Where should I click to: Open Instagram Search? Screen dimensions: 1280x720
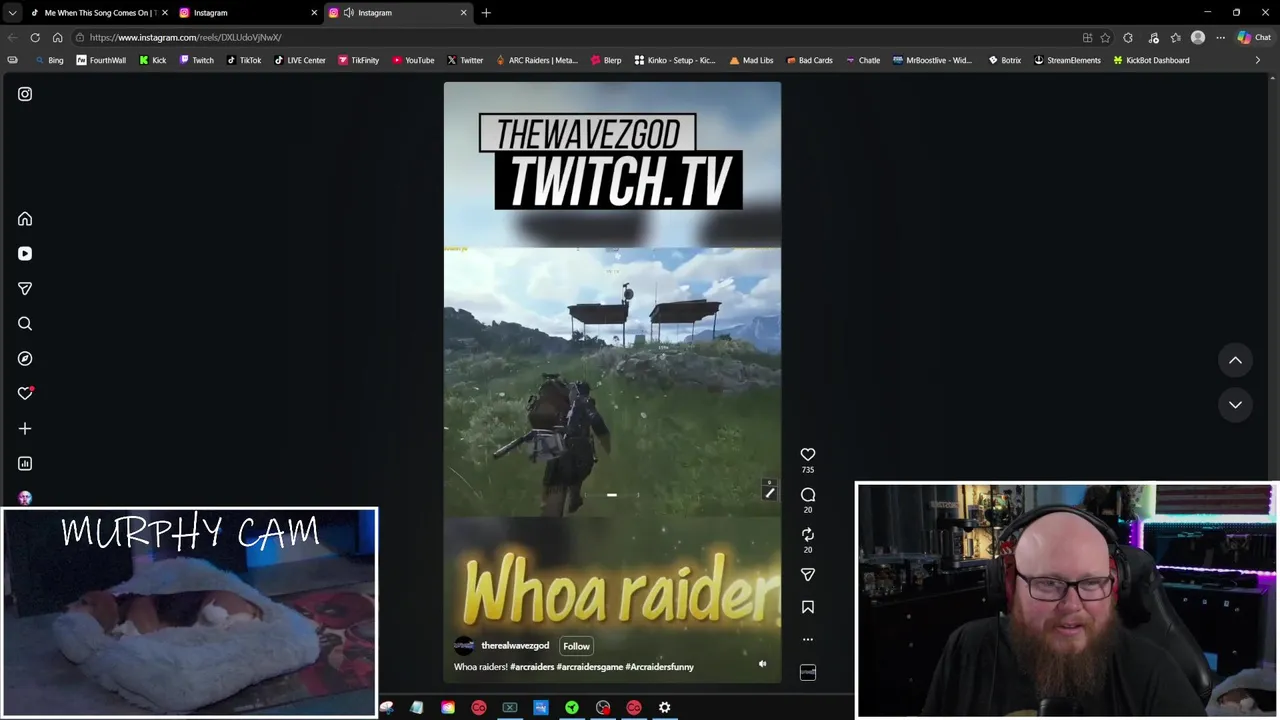(x=25, y=324)
